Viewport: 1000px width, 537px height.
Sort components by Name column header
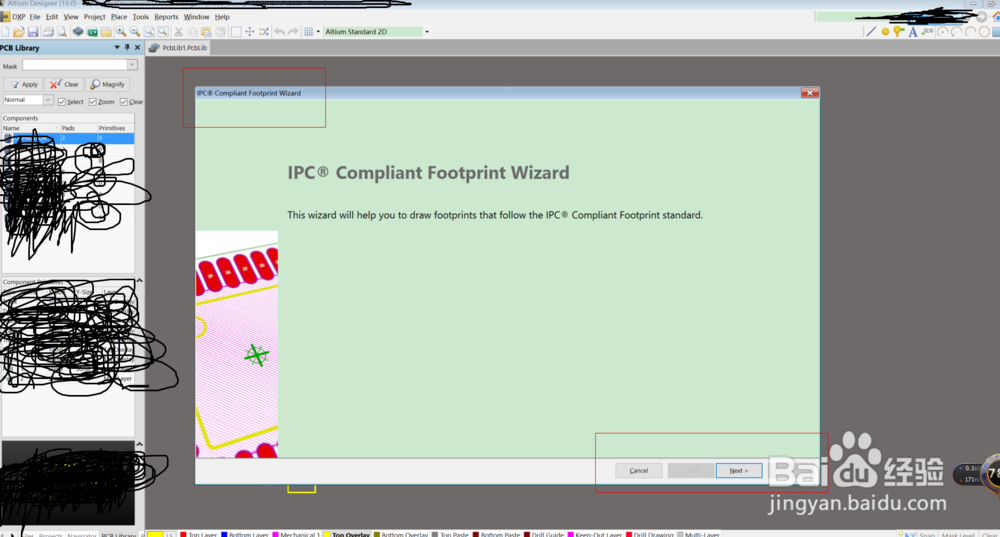tap(29, 128)
